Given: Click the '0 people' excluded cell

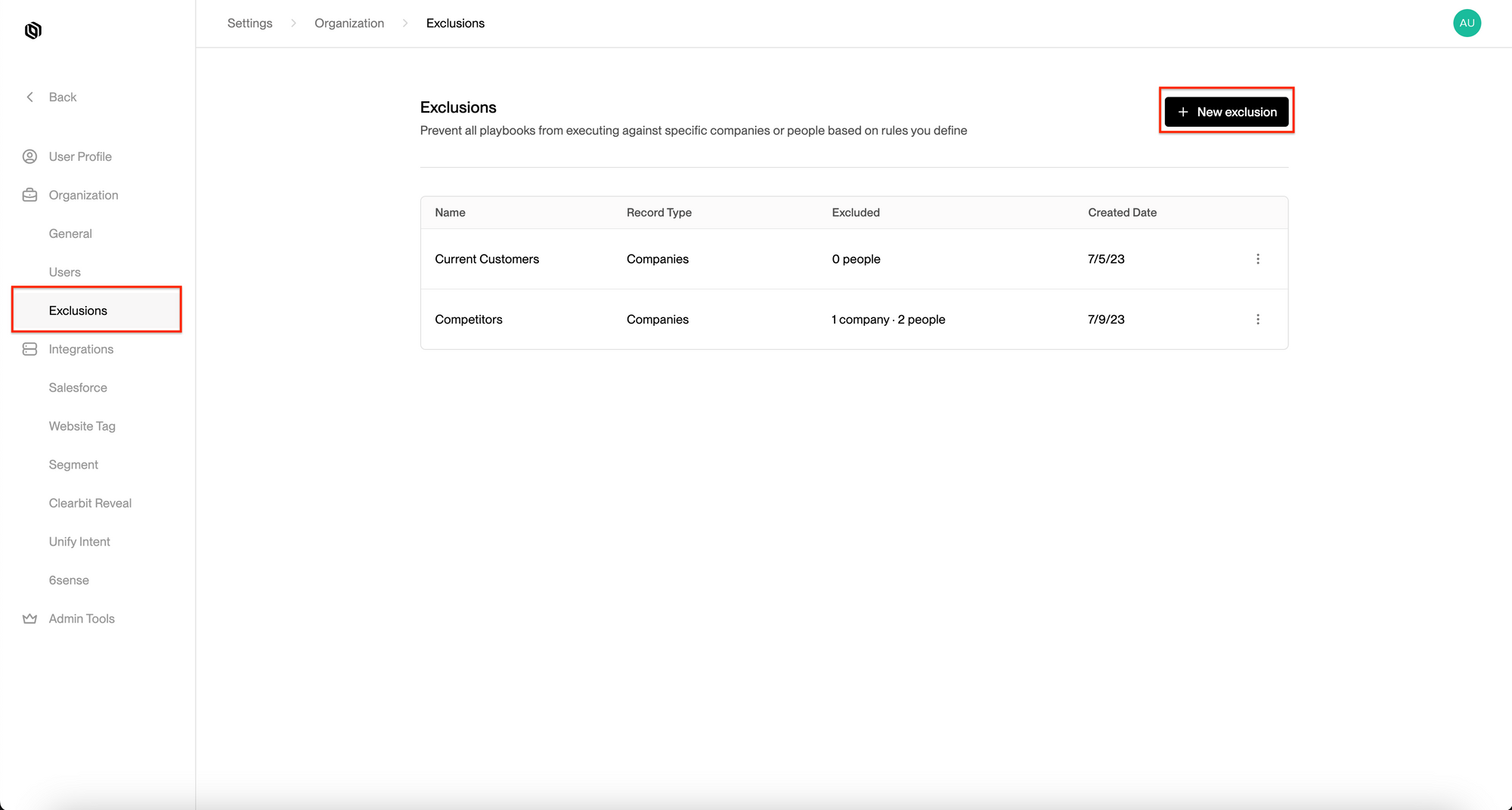Looking at the screenshot, I should 856,259.
